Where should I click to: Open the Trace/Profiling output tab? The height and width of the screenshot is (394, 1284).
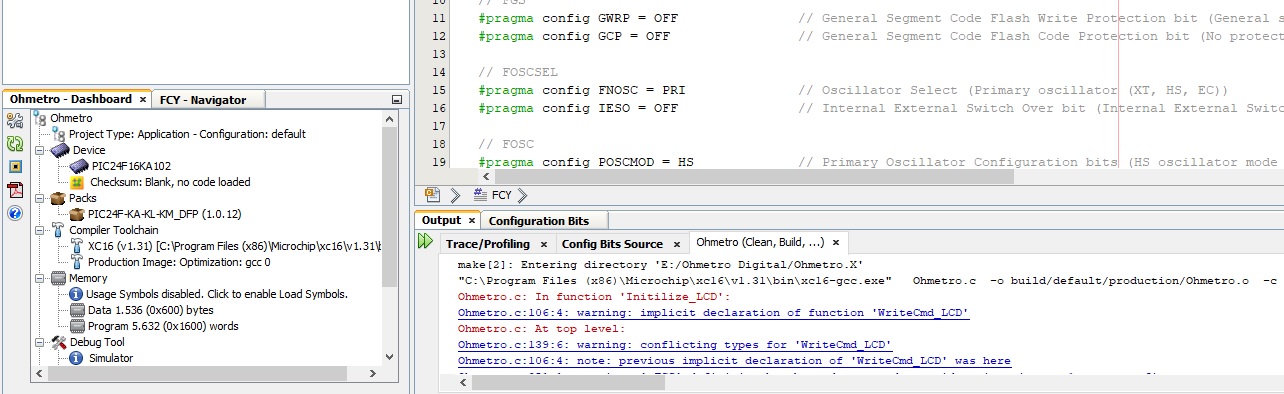488,244
